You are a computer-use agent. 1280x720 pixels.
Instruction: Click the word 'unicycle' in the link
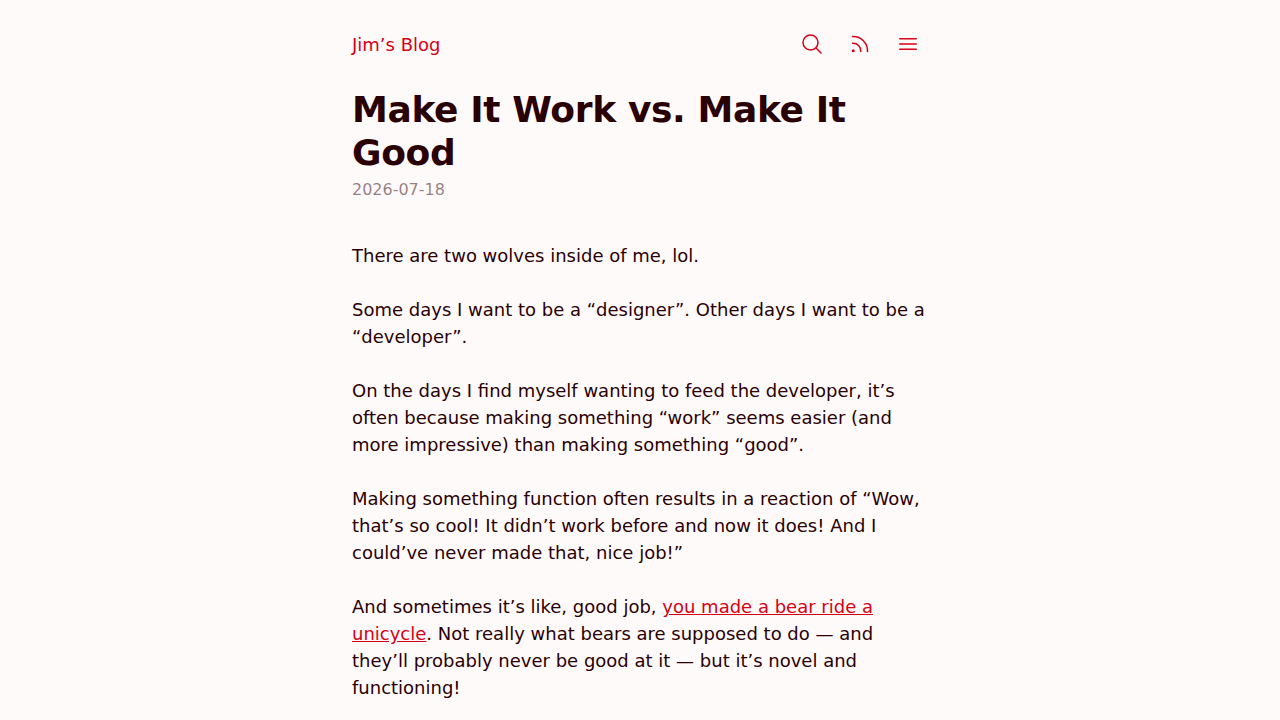389,634
